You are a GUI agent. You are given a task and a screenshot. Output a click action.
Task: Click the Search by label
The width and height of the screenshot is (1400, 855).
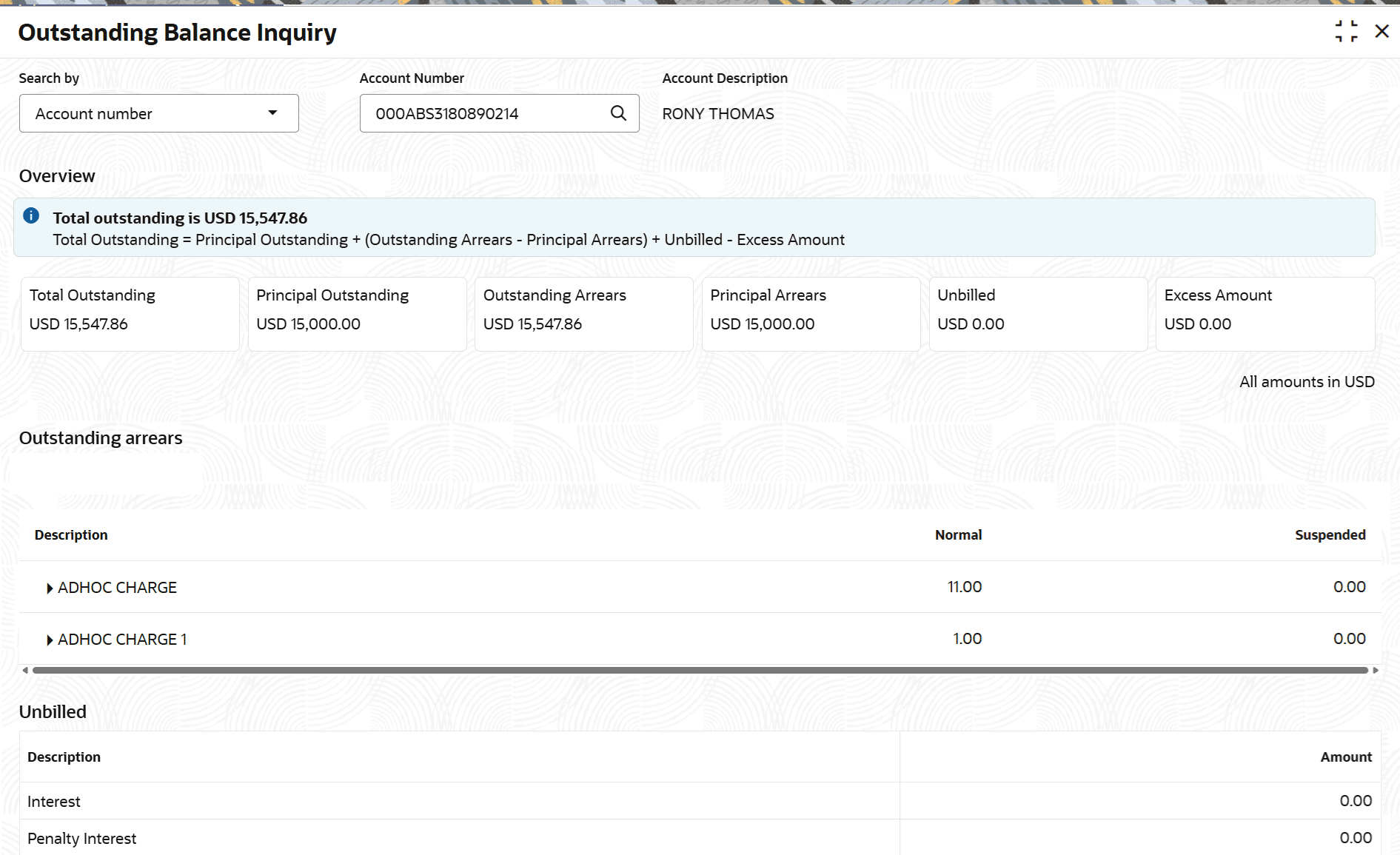pyautogui.click(x=49, y=78)
